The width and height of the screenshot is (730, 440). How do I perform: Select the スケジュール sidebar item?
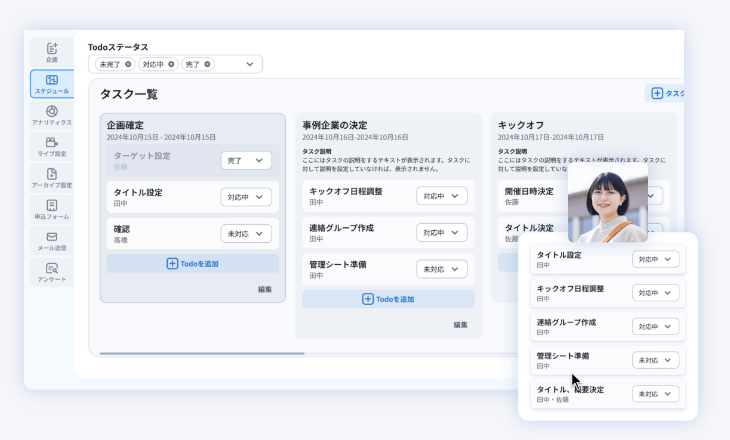[52, 84]
